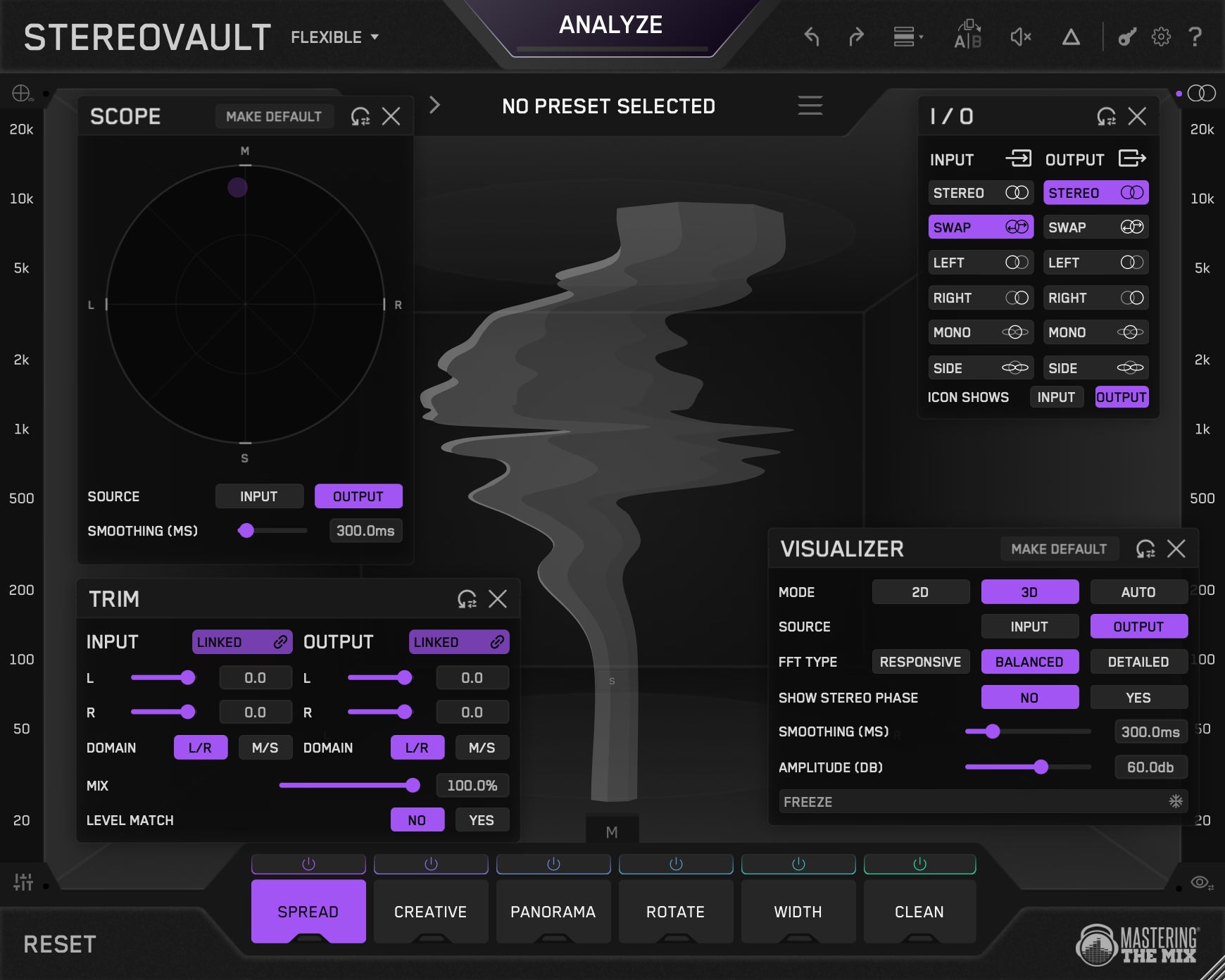Reset the I/O panel with its reset icon

coord(1106,116)
